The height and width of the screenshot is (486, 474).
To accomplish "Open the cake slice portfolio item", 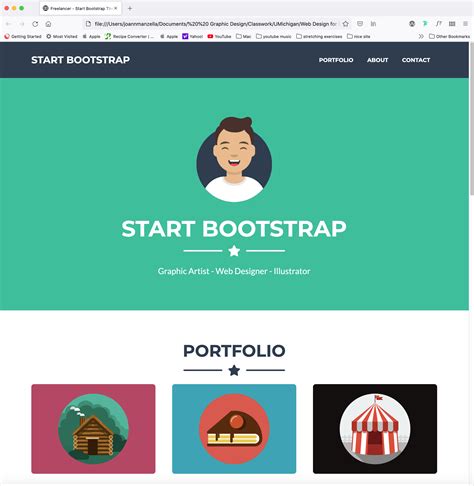I will 234,429.
